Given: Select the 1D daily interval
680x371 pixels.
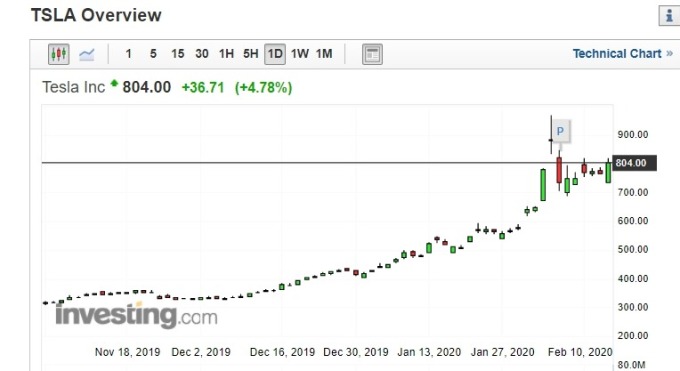Looking at the screenshot, I should (275, 54).
